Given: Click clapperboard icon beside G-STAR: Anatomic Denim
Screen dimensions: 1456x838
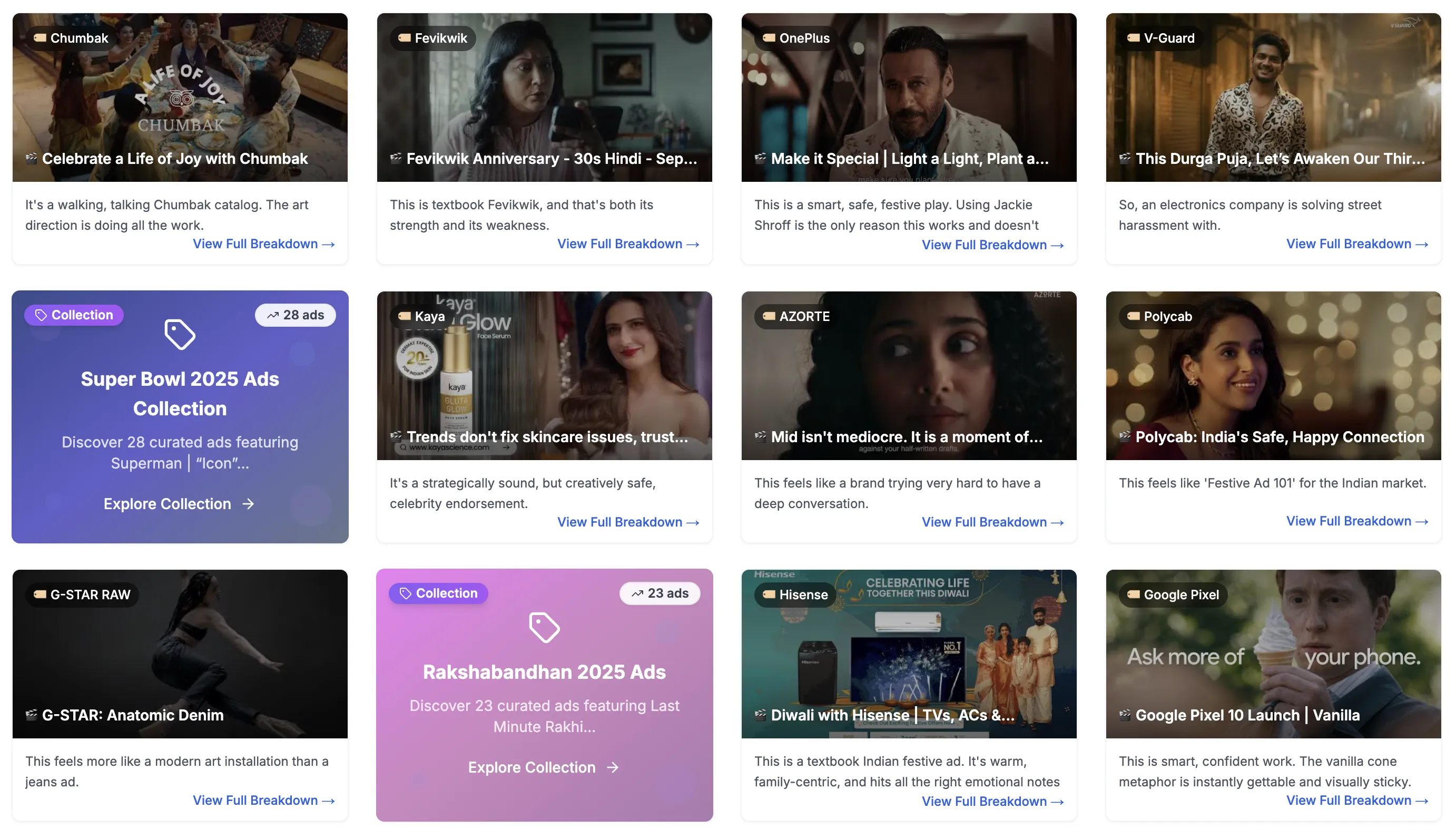Looking at the screenshot, I should (x=32, y=715).
